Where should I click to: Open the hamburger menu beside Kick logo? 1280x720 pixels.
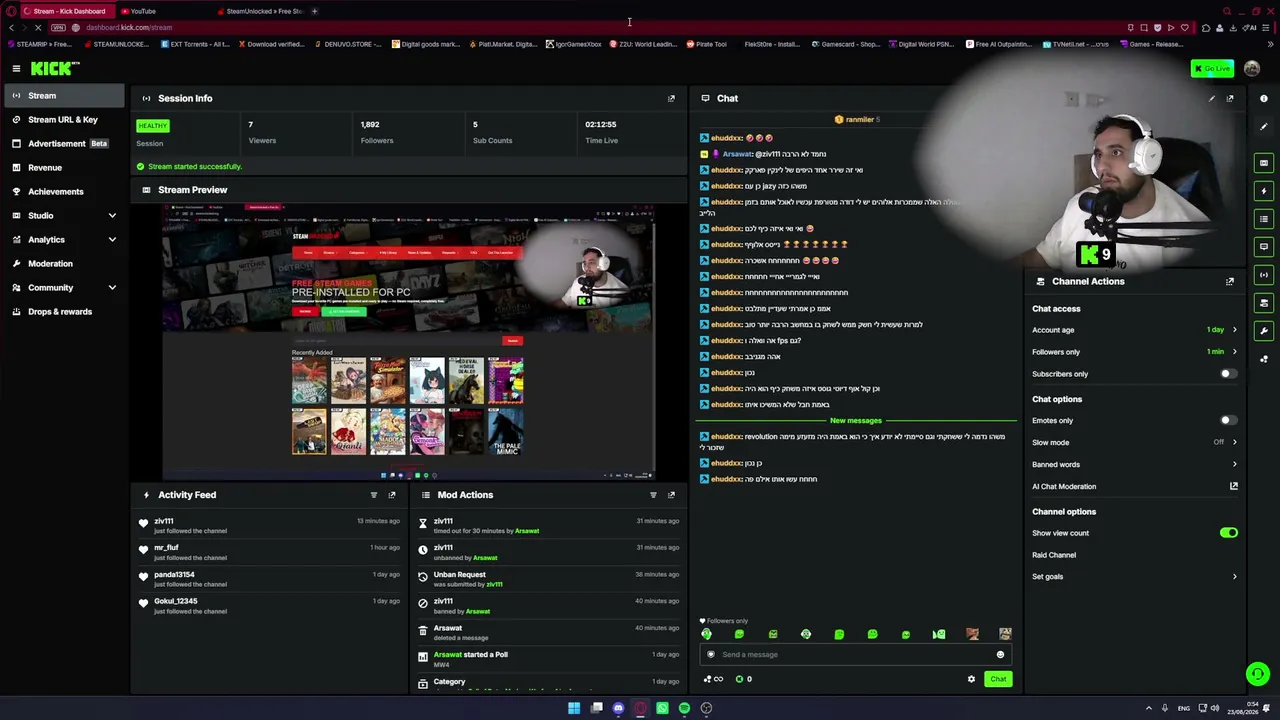click(x=16, y=68)
